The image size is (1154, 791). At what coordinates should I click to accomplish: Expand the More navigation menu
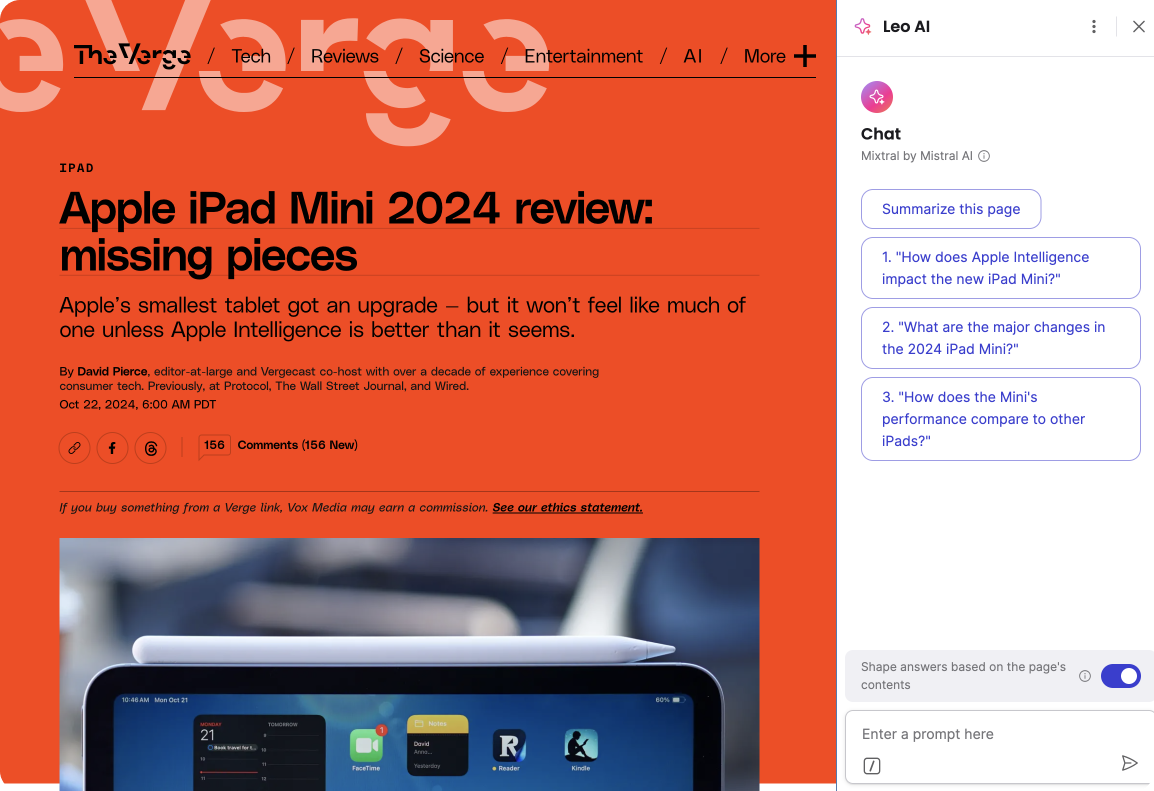(x=779, y=56)
